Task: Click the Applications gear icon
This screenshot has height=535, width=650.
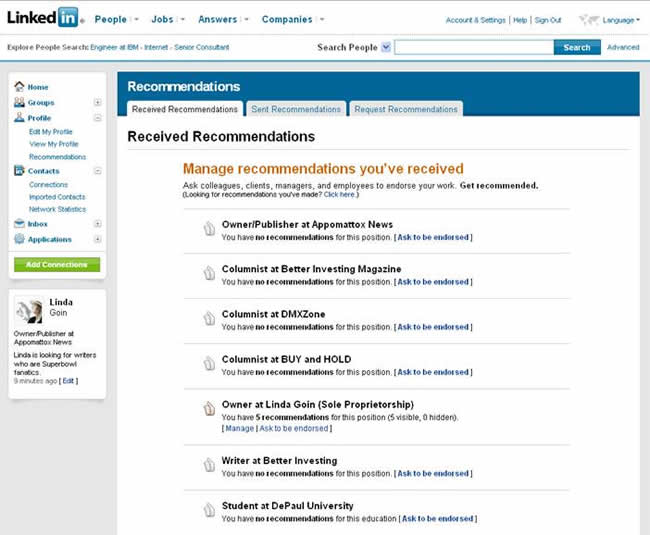Action: 19,239
